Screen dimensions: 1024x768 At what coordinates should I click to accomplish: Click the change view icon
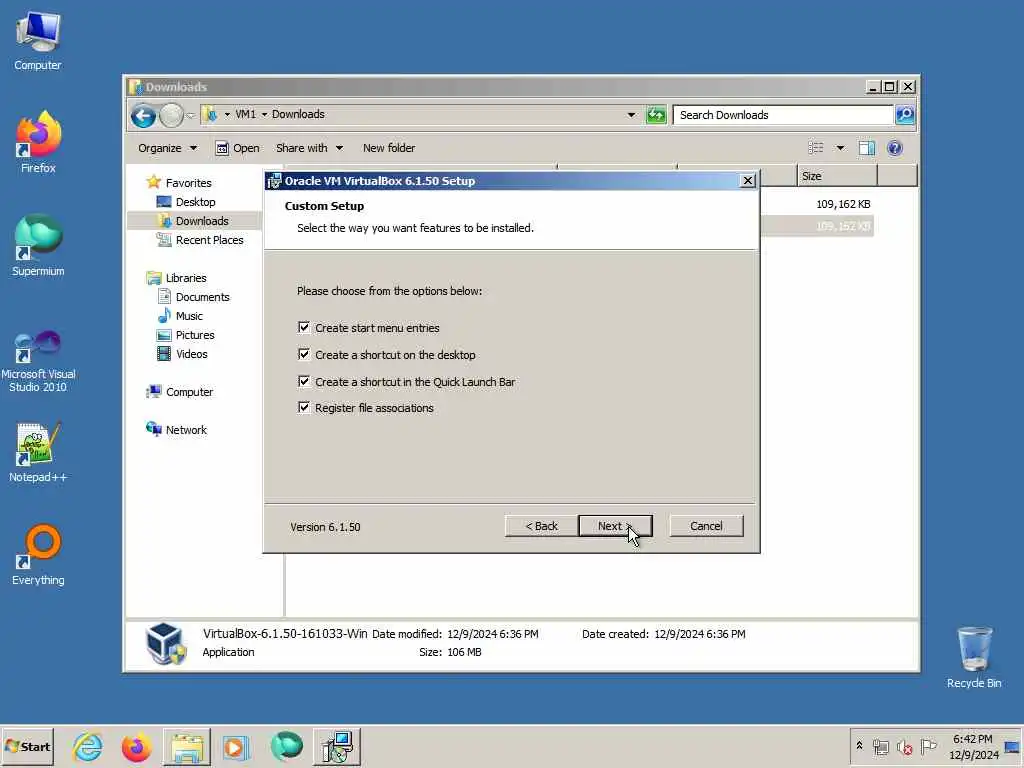pyautogui.click(x=816, y=148)
